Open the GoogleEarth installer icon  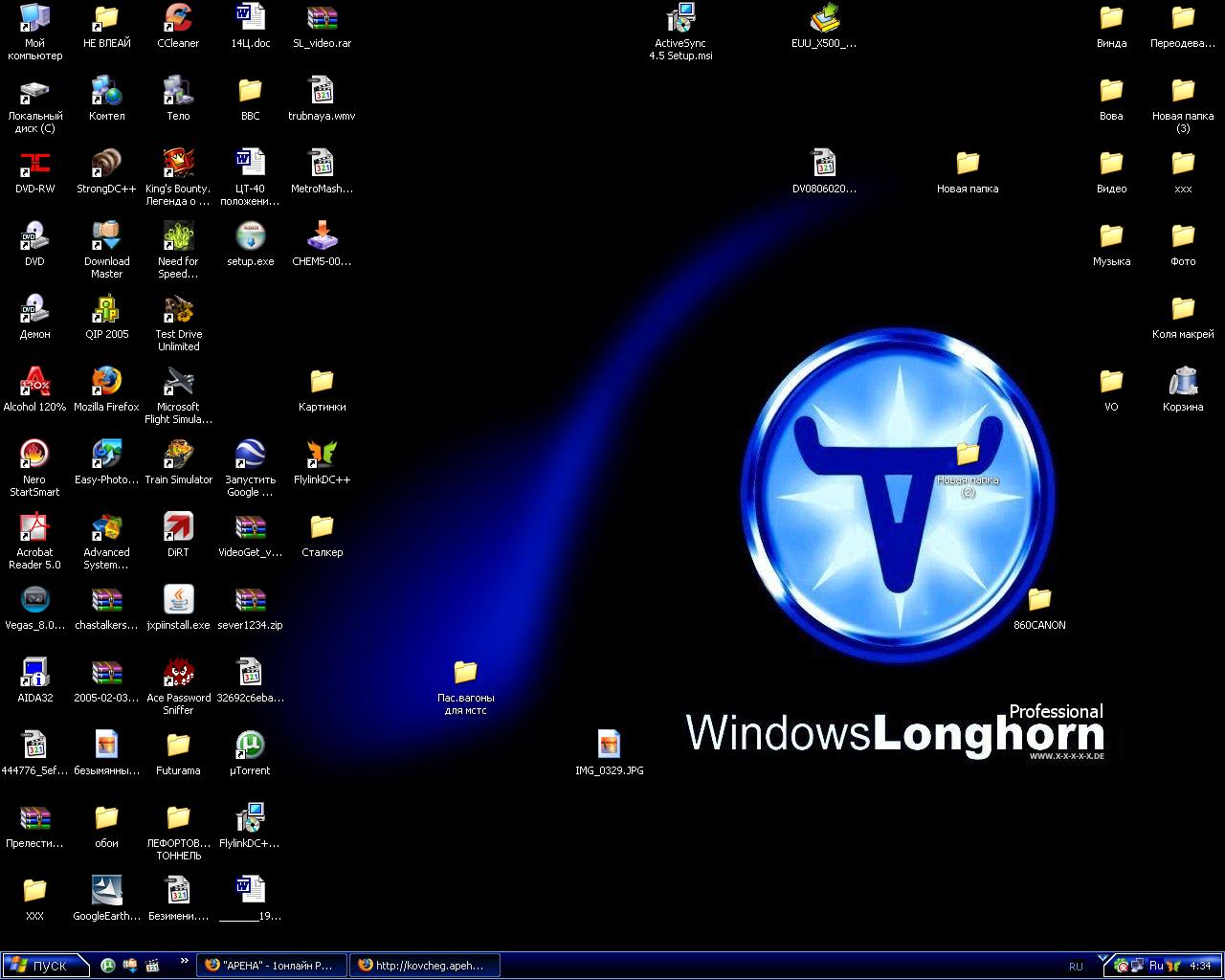point(106,898)
